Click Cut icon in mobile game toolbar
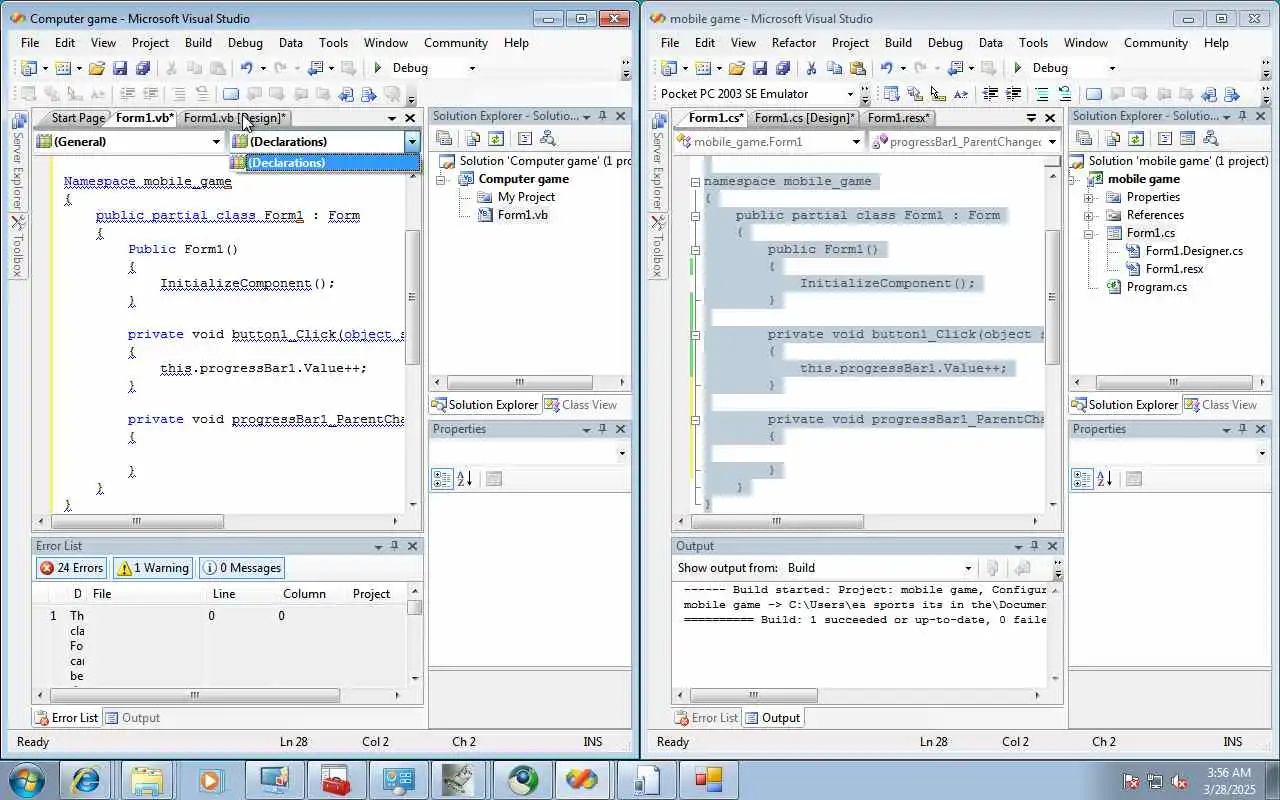Viewport: 1280px width, 800px height. (811, 68)
